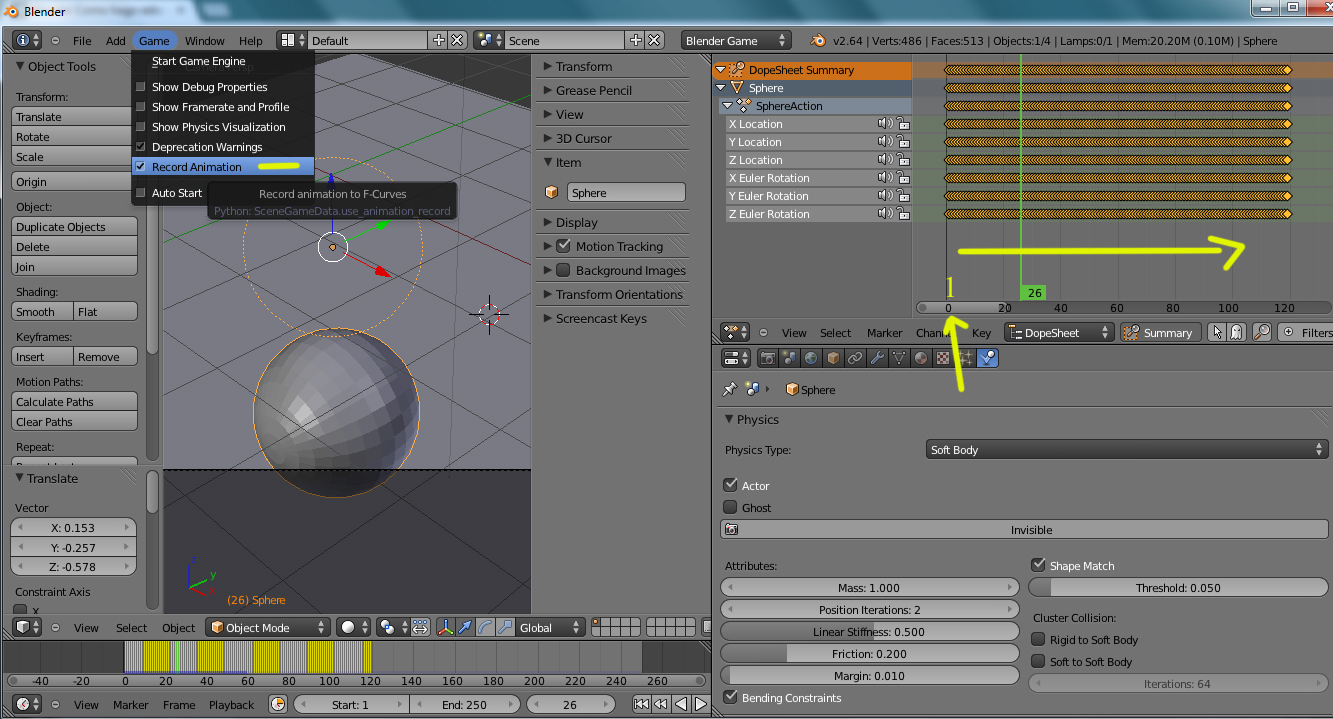
Task: Click the add new scene plus icon
Action: pos(635,40)
